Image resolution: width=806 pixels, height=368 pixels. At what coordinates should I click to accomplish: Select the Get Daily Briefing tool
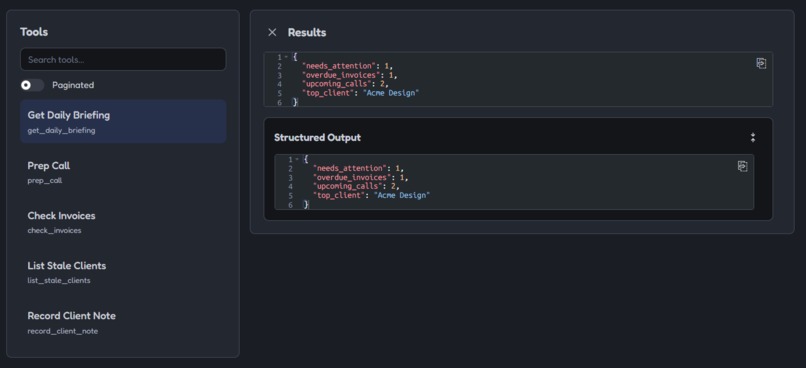click(x=123, y=121)
